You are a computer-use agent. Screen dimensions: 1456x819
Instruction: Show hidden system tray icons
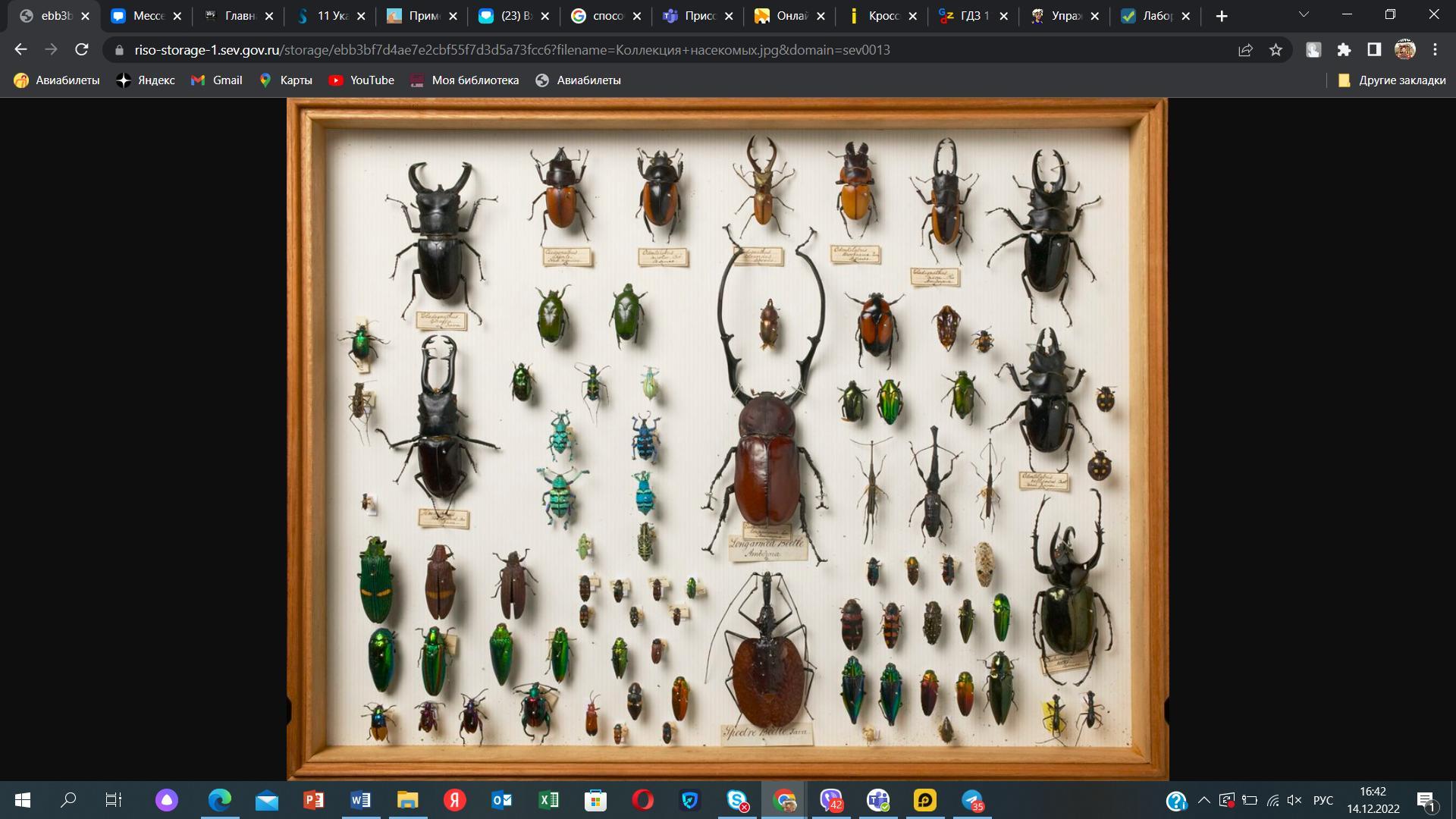(x=1203, y=800)
